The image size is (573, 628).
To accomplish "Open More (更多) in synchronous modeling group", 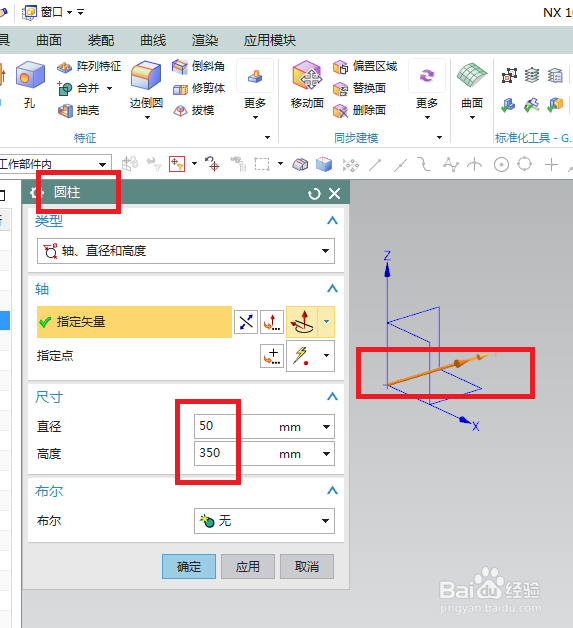I will pos(427,90).
